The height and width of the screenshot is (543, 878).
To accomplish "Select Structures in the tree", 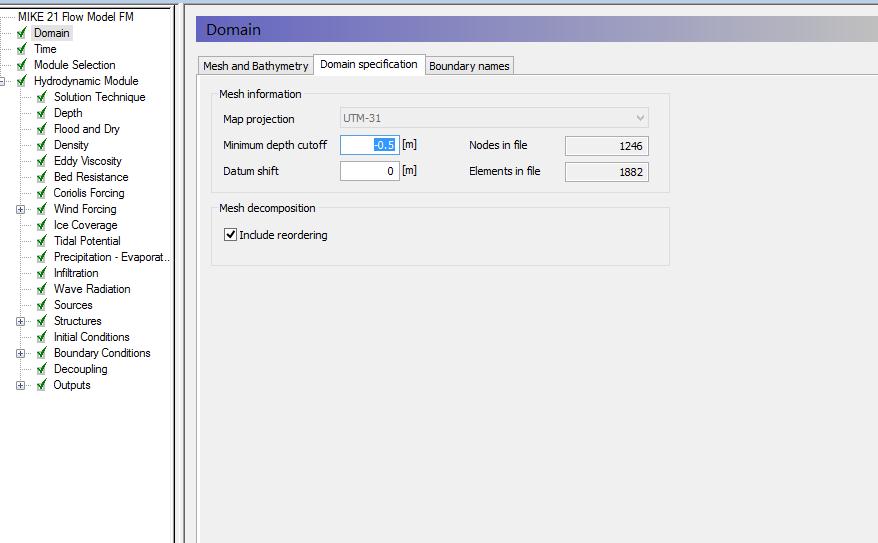I will coord(77,321).
